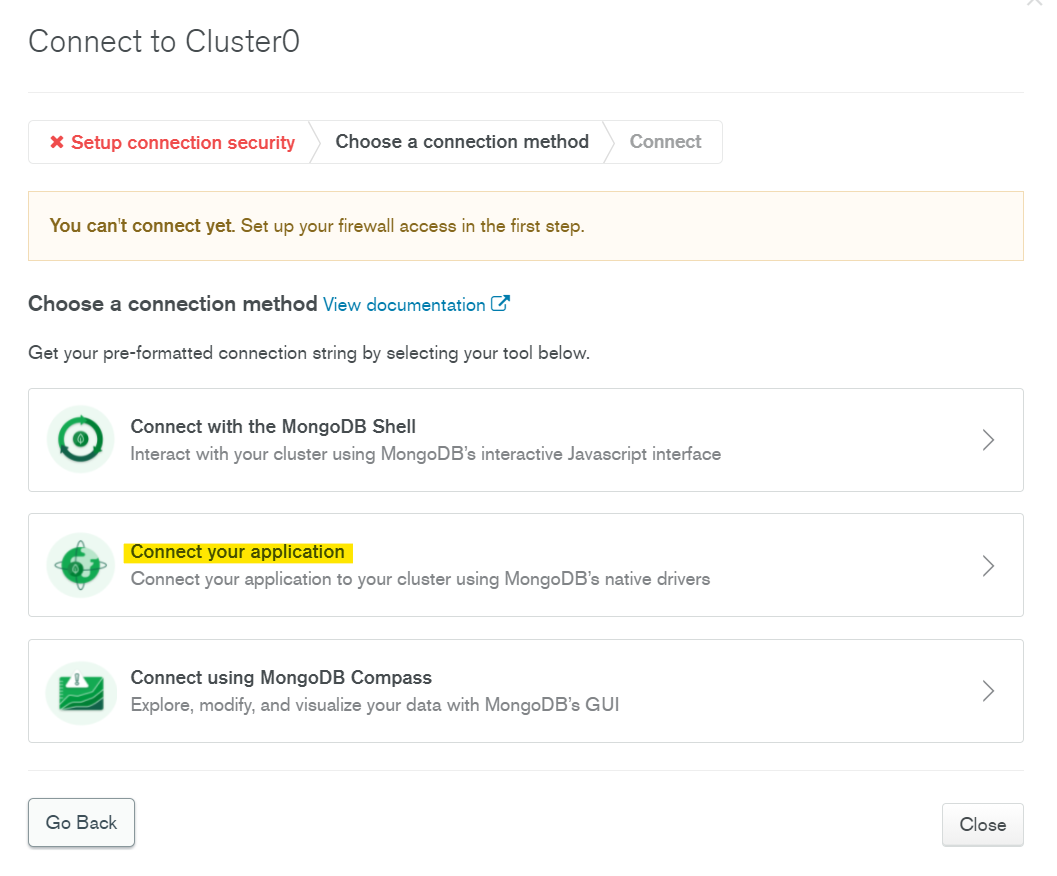Screen dimensions: 1057x876
Task: Select the highlighted Connect your application title
Action: point(237,552)
